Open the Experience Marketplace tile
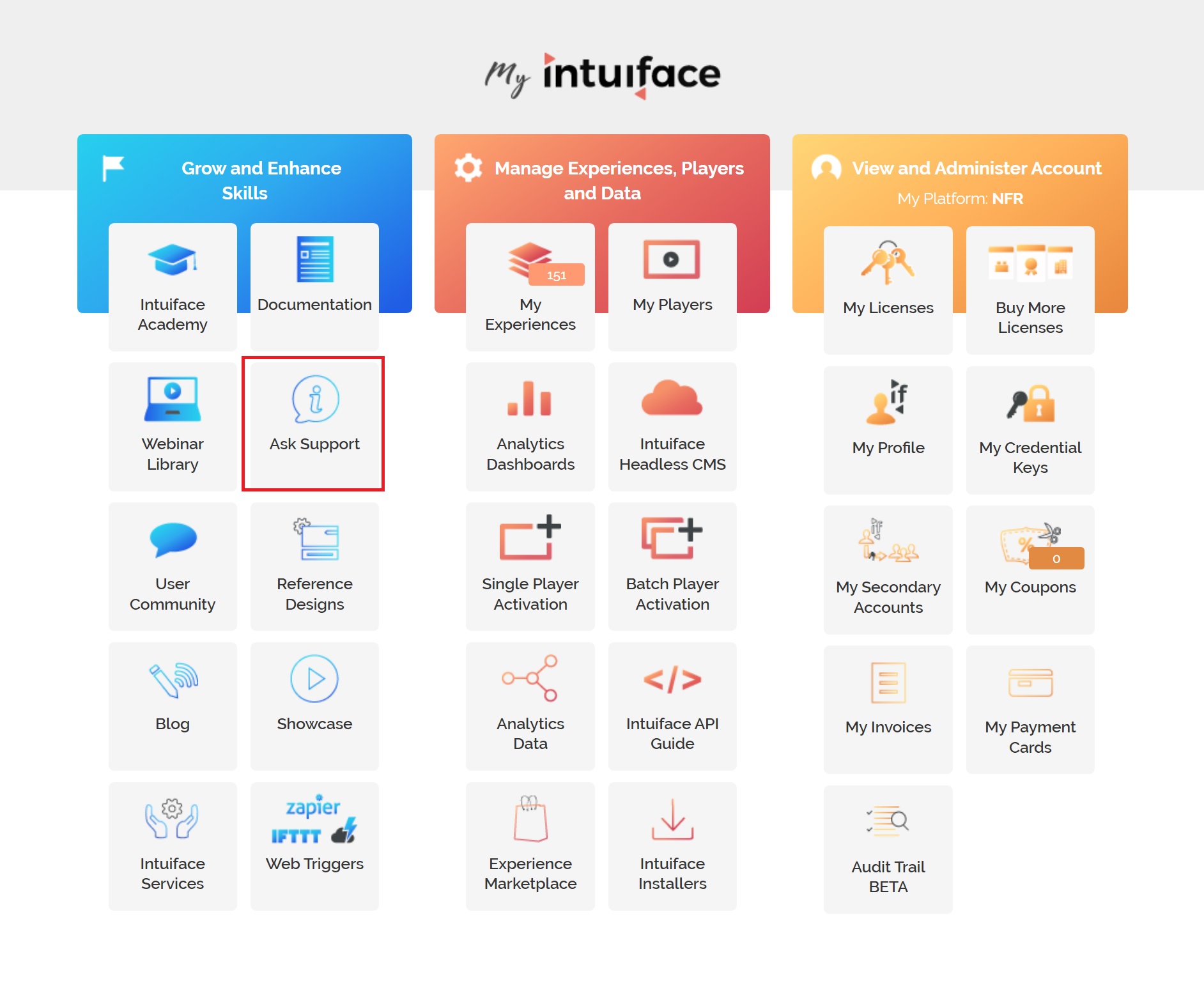 [530, 846]
